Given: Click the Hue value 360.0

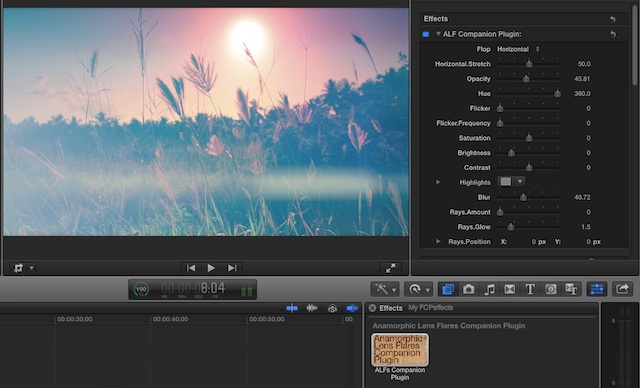Looking at the screenshot, I should tap(582, 93).
